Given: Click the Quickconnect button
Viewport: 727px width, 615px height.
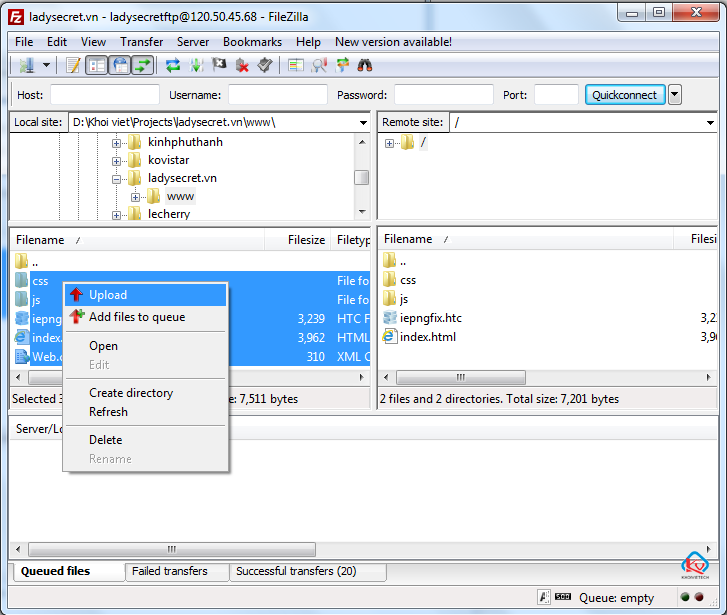Looking at the screenshot, I should pyautogui.click(x=625, y=95).
